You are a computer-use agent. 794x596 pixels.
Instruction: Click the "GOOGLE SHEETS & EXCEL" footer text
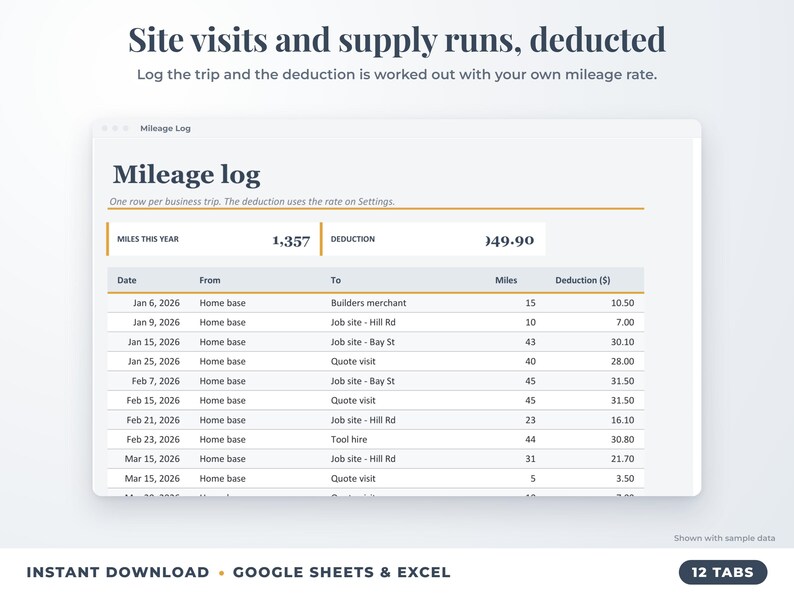tap(341, 572)
